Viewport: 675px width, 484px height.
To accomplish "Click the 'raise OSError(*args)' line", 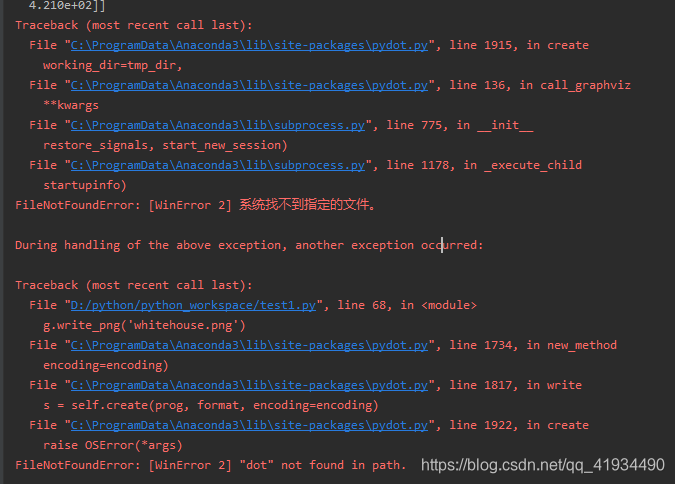I will click(x=113, y=445).
